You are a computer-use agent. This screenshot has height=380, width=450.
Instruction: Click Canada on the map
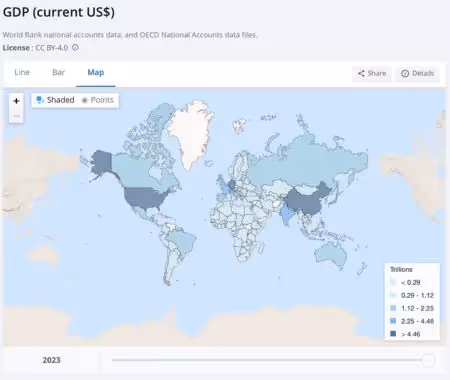click(133, 170)
